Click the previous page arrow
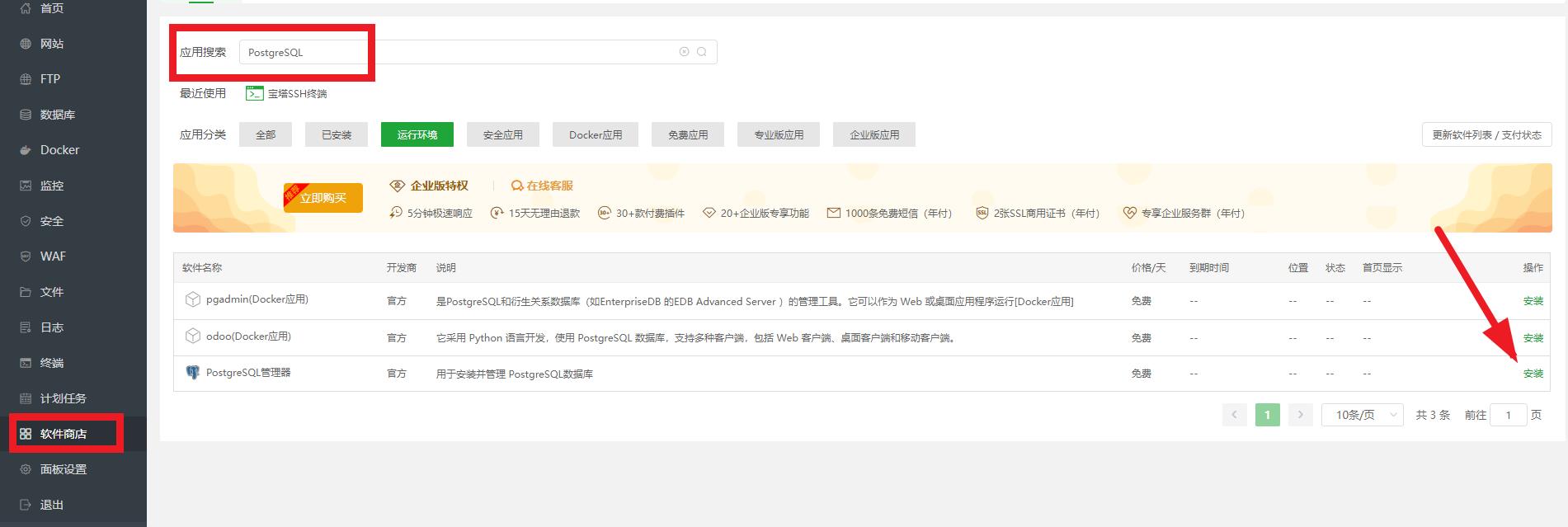 pos(1235,415)
